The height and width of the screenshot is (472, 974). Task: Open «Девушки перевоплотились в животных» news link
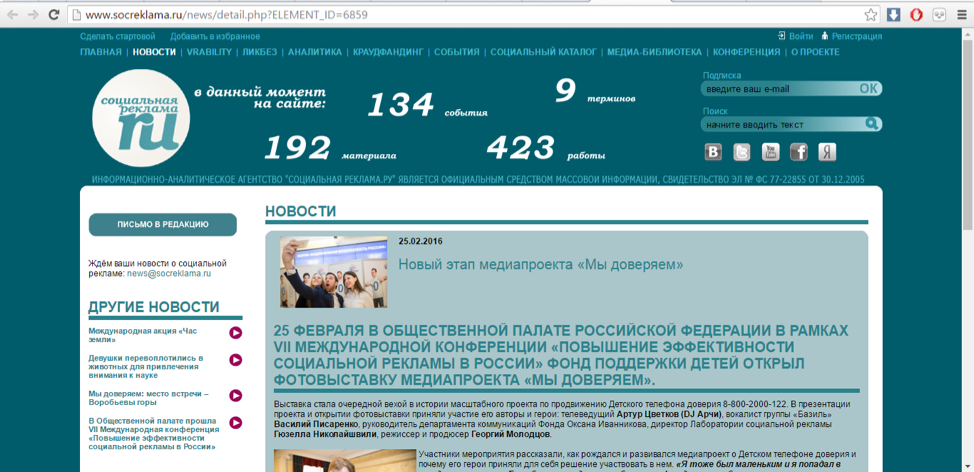pyautogui.click(x=145, y=366)
